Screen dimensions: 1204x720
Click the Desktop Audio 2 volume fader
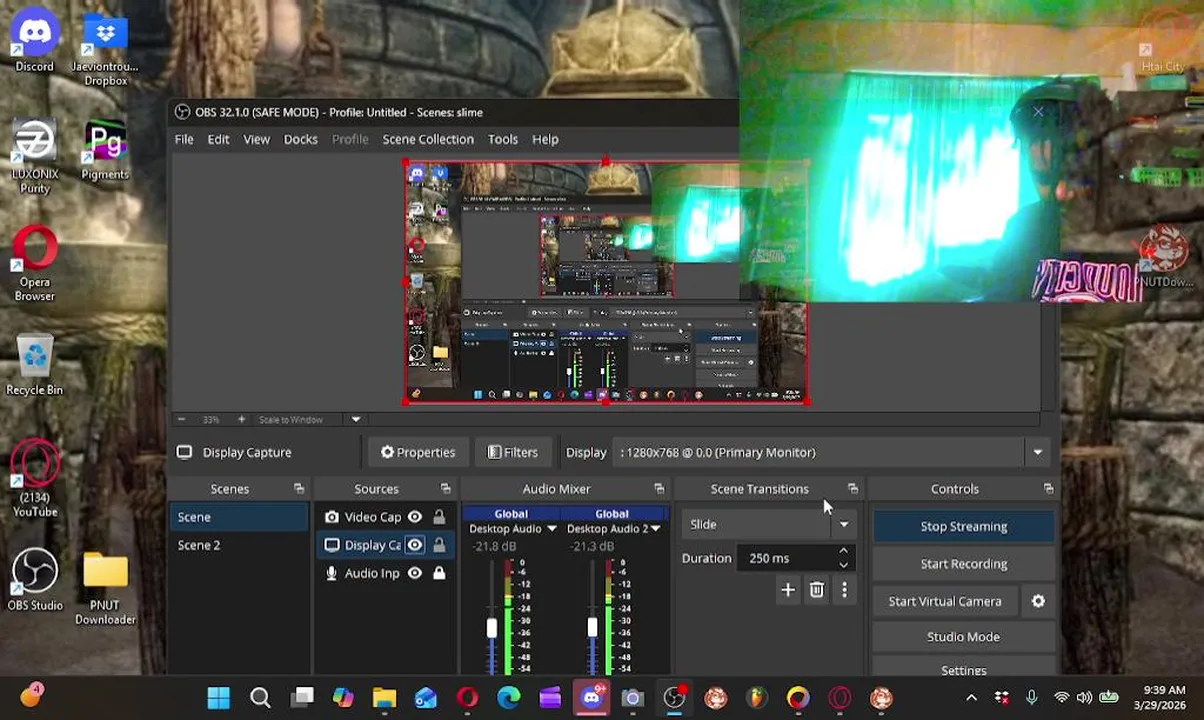(592, 628)
